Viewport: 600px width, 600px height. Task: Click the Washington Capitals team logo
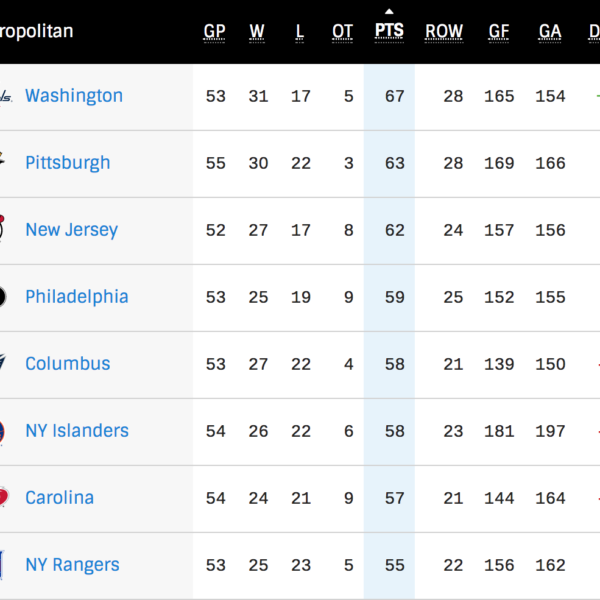(x=5, y=97)
